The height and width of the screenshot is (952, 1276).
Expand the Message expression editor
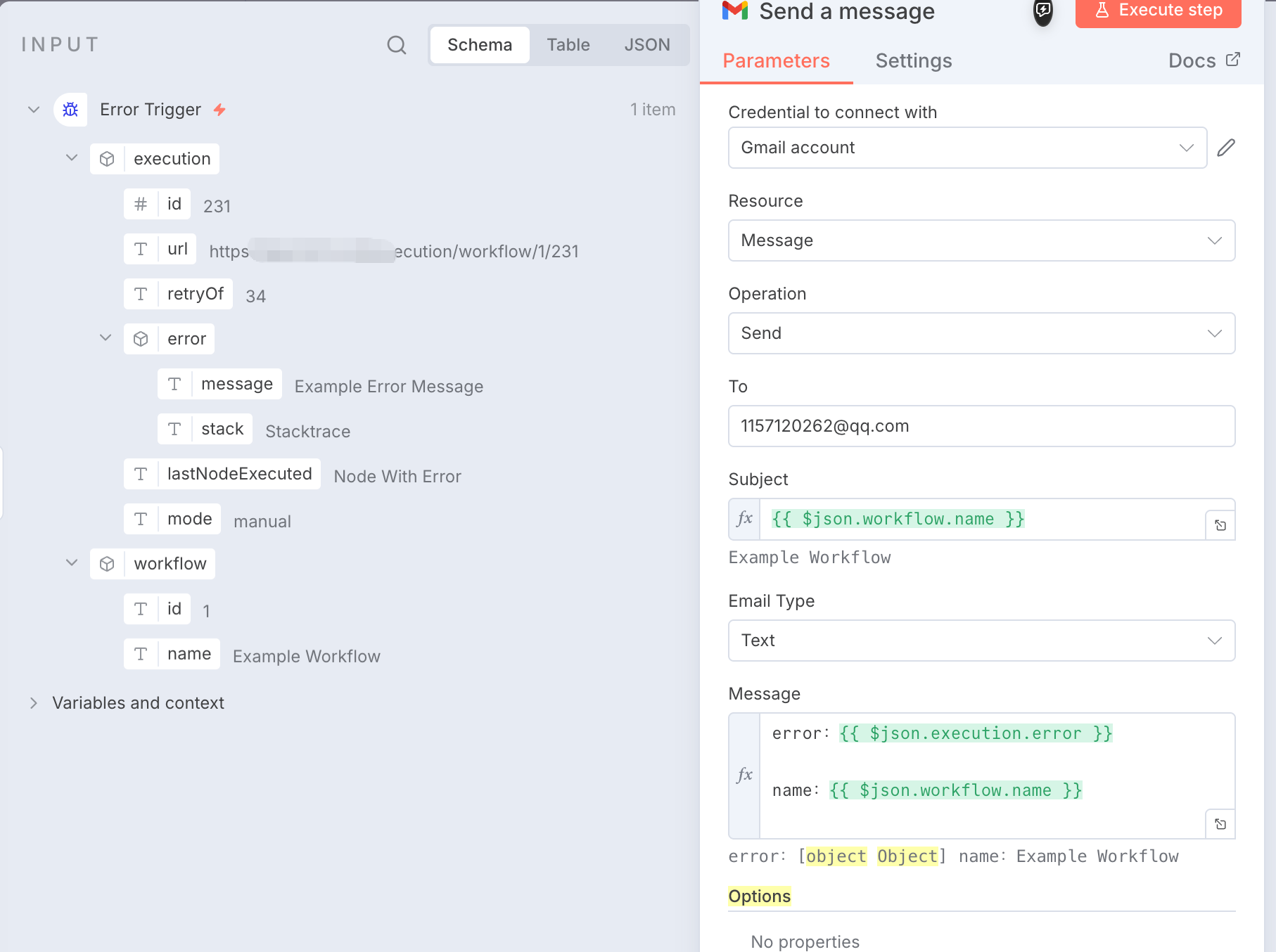tap(1220, 824)
